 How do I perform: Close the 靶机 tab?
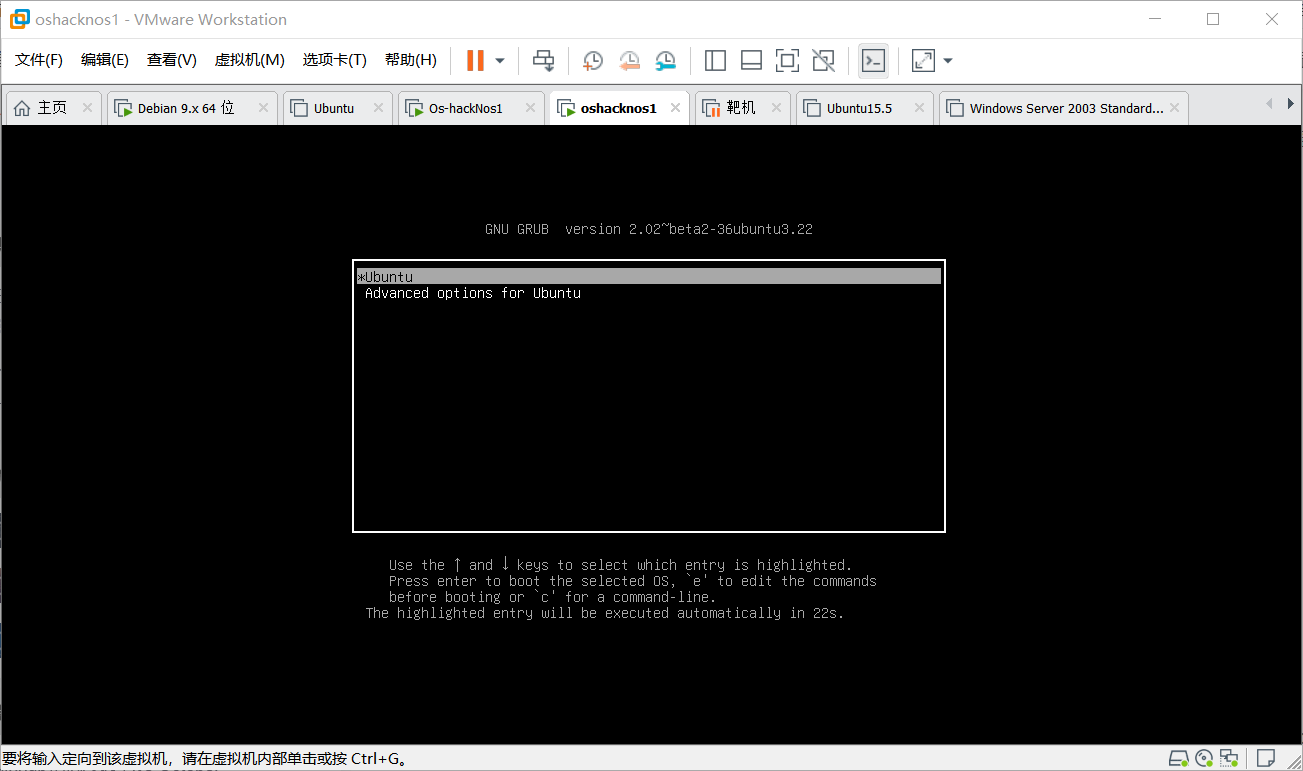776,108
